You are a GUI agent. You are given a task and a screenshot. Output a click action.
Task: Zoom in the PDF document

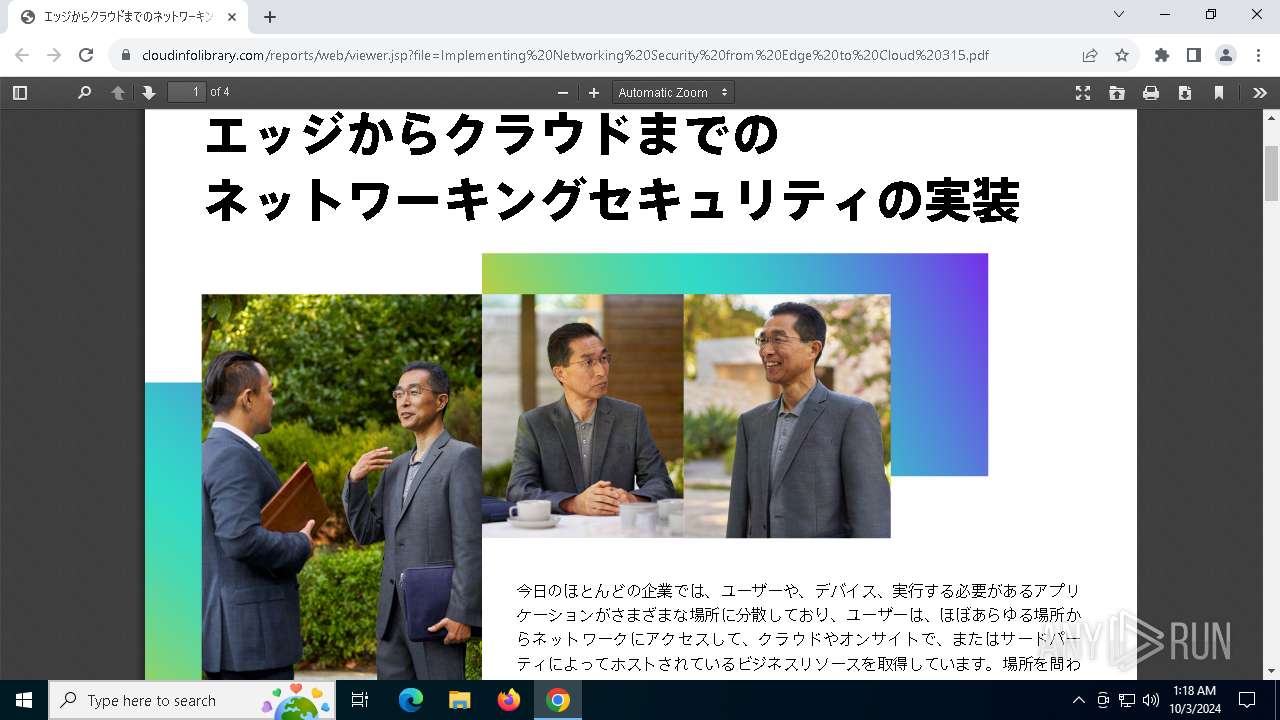pos(594,92)
